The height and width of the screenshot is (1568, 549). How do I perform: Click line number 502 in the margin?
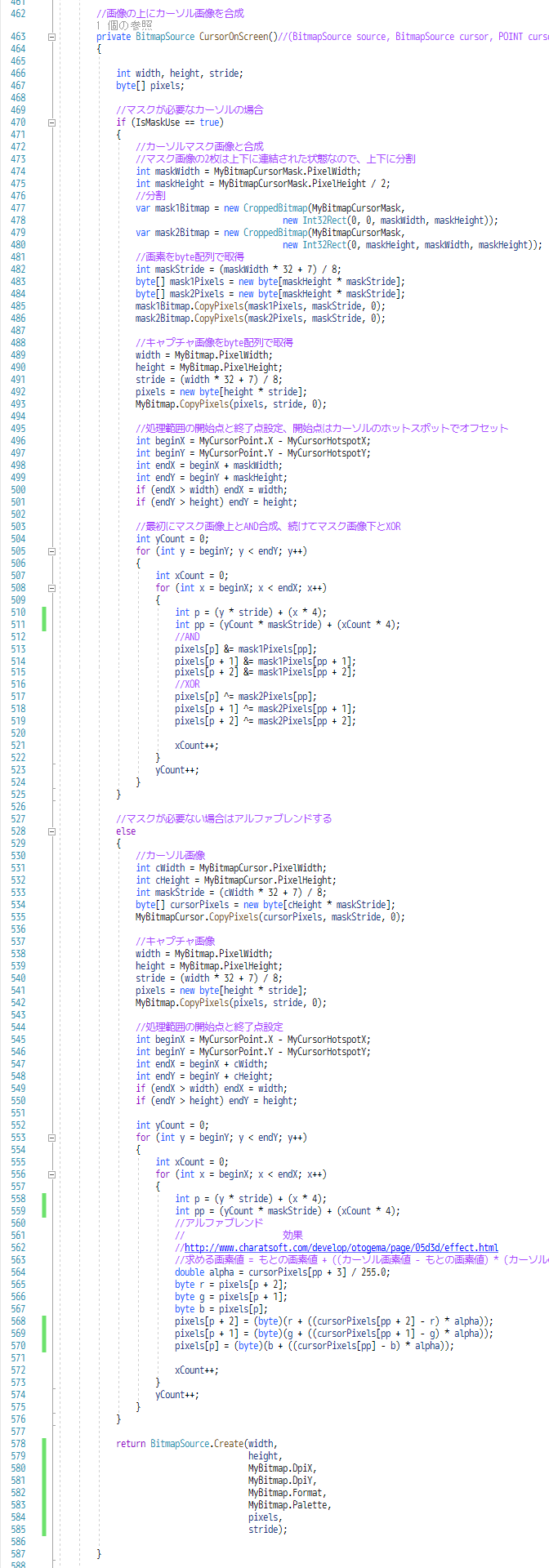point(17,514)
